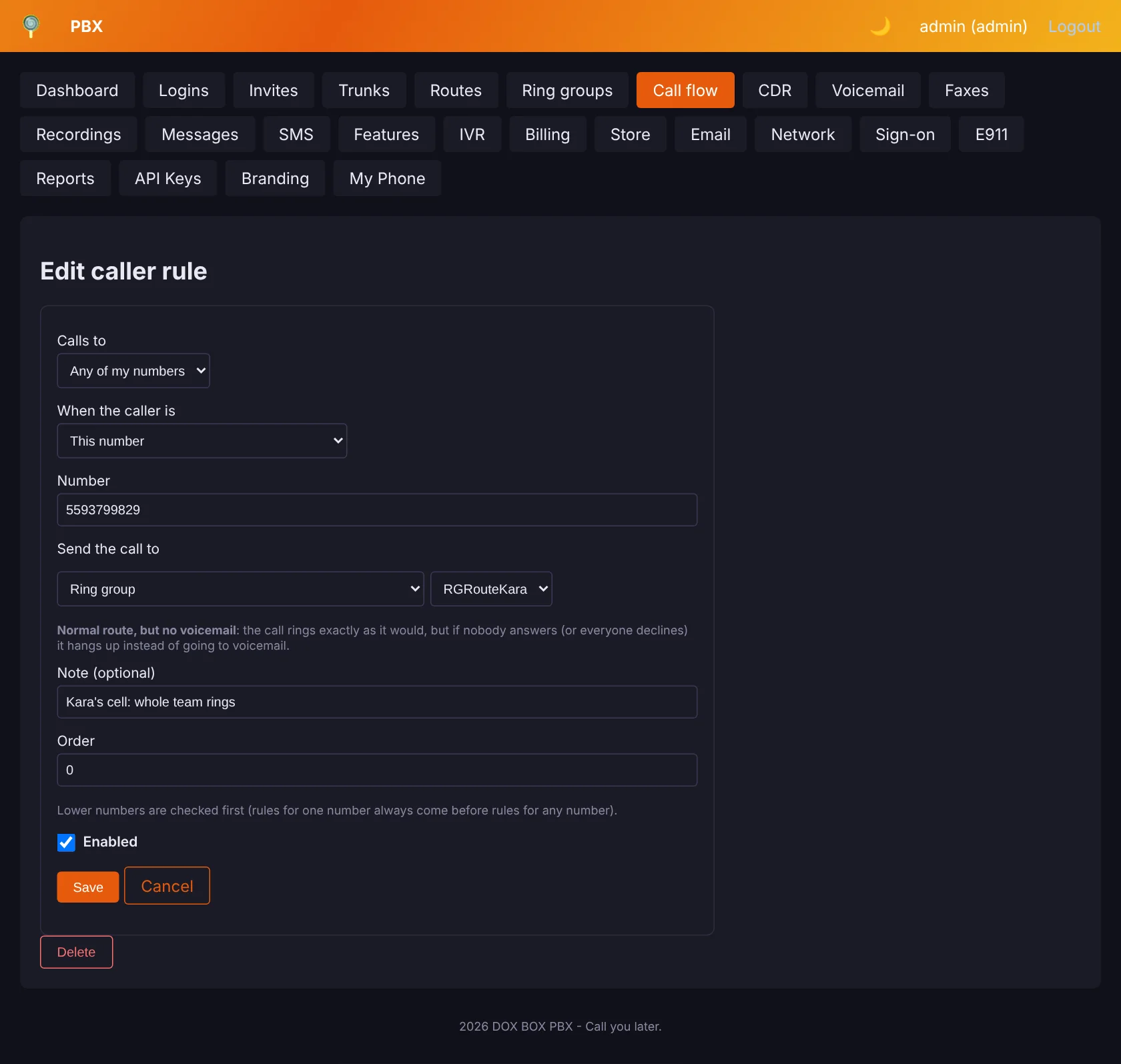Focus the Order input field
Viewport: 1121px width, 1064px height.
pos(377,770)
